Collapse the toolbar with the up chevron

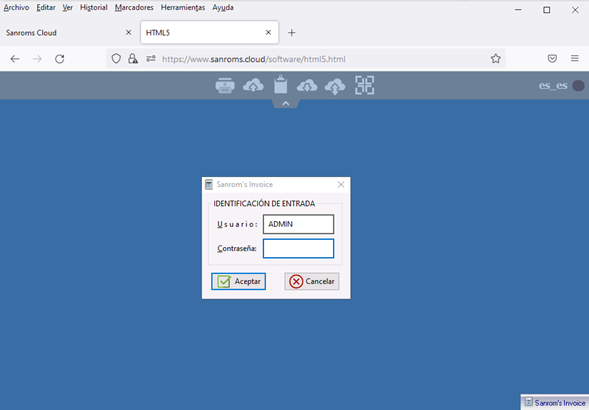pos(285,104)
